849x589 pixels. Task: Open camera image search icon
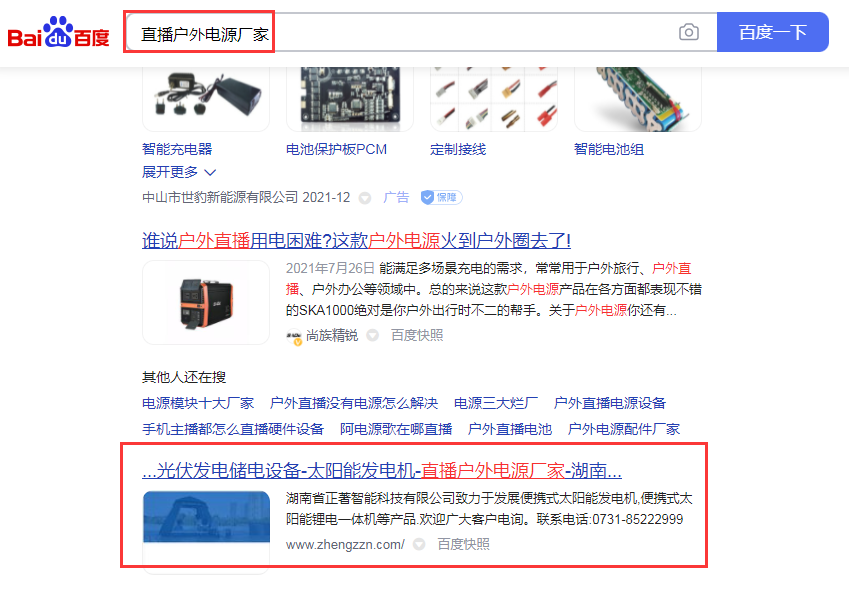point(688,32)
